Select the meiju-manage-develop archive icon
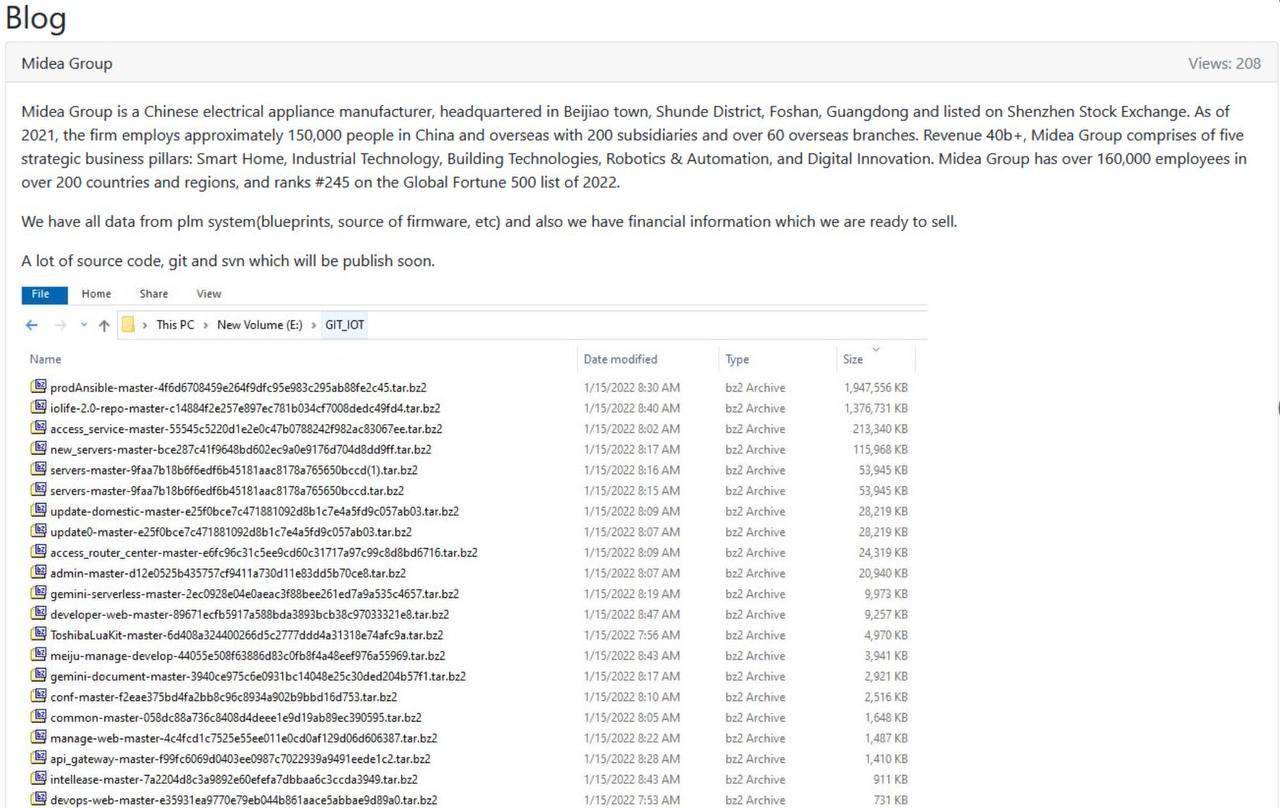1280x808 pixels. coord(39,656)
